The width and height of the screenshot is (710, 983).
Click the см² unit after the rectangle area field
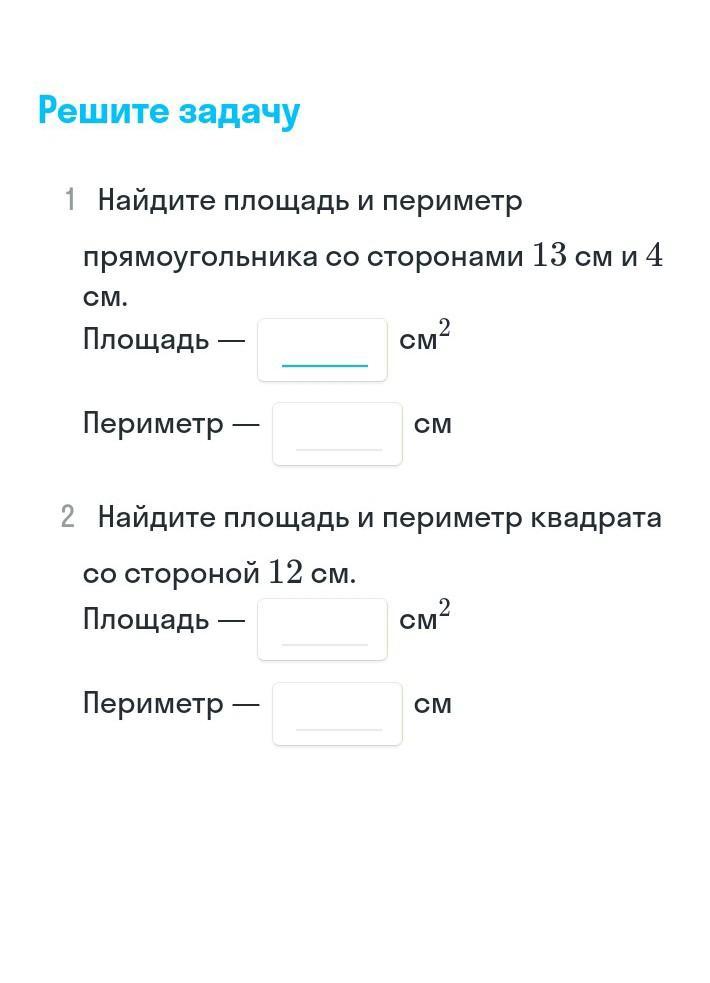(424, 338)
